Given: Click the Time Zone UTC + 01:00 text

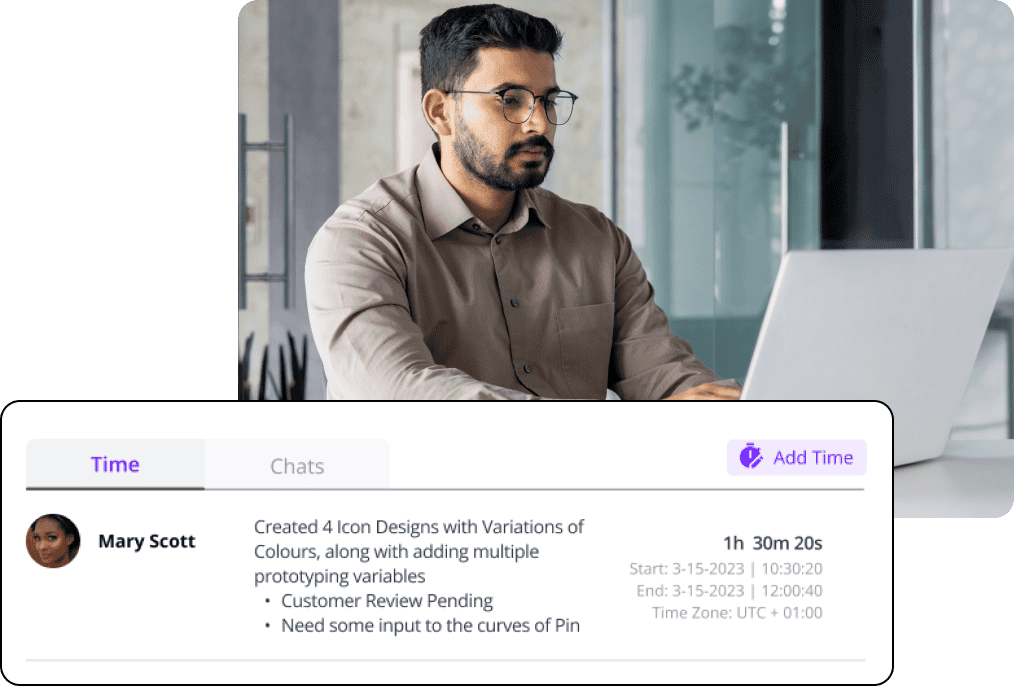Looking at the screenshot, I should [737, 613].
